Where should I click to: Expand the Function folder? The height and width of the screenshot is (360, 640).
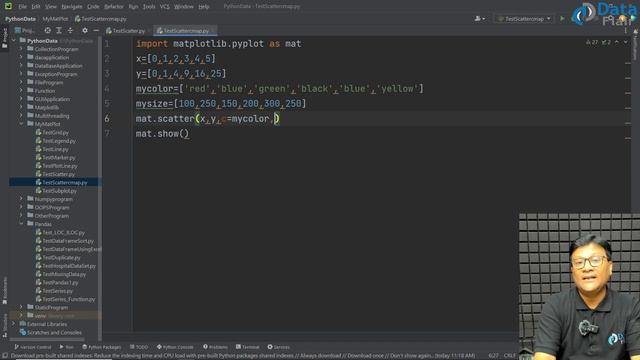coord(21,91)
